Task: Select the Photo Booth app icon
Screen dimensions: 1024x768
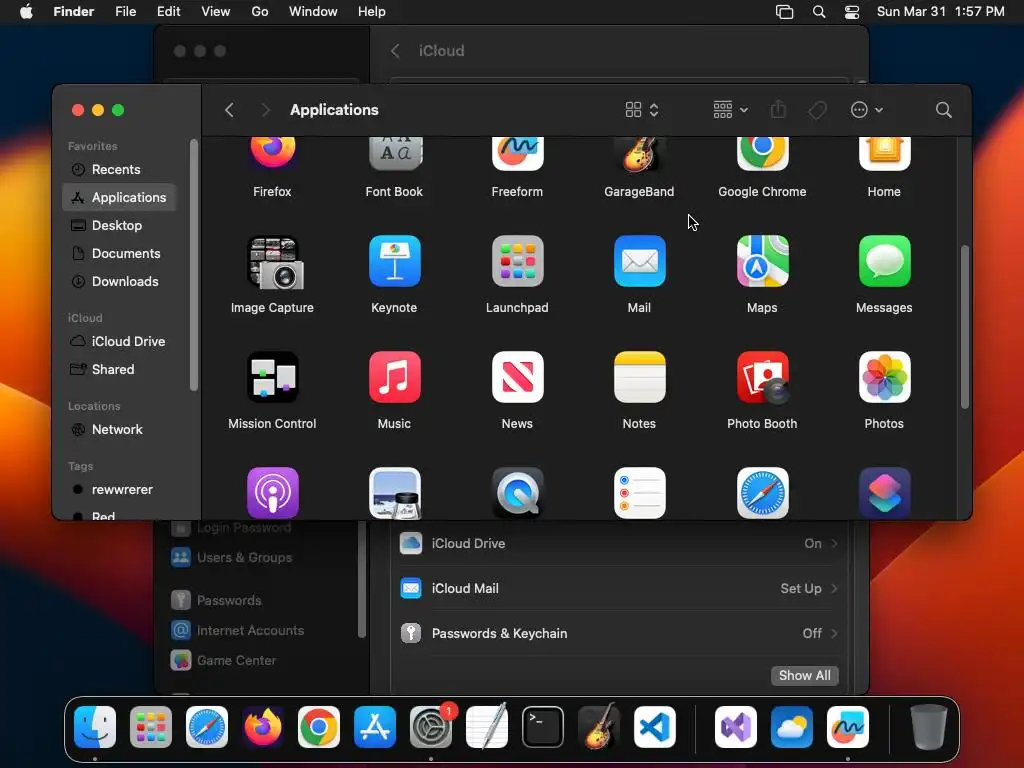Action: [762, 377]
